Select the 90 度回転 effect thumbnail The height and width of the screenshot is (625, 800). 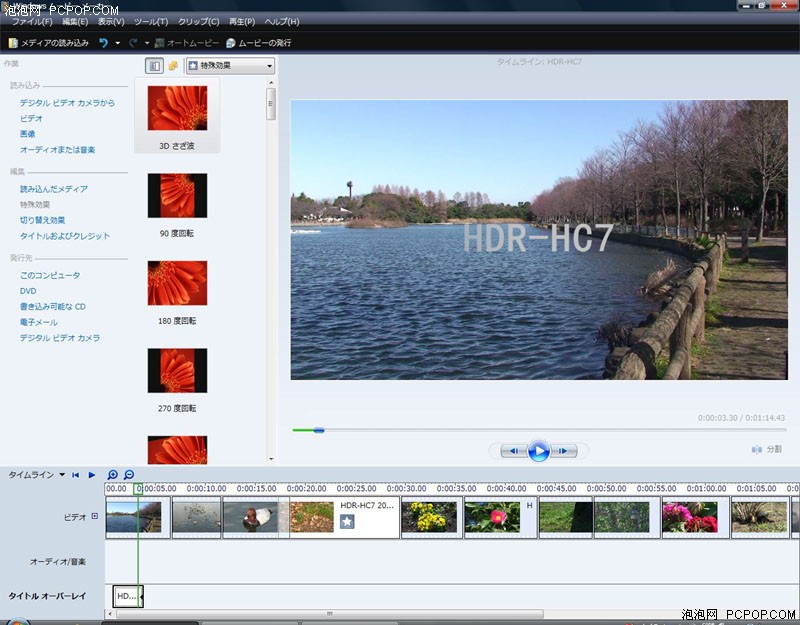tap(177, 196)
